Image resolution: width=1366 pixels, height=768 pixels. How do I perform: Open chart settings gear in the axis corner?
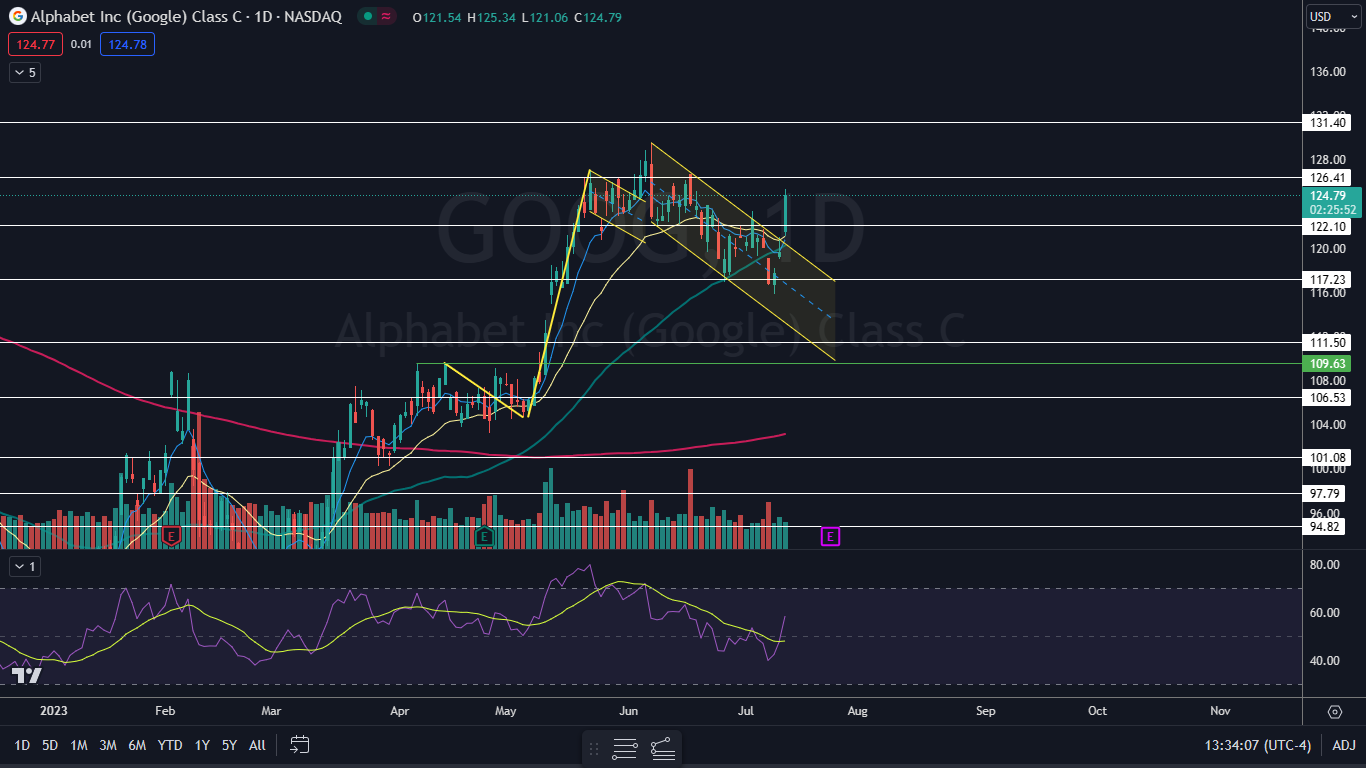[1335, 712]
